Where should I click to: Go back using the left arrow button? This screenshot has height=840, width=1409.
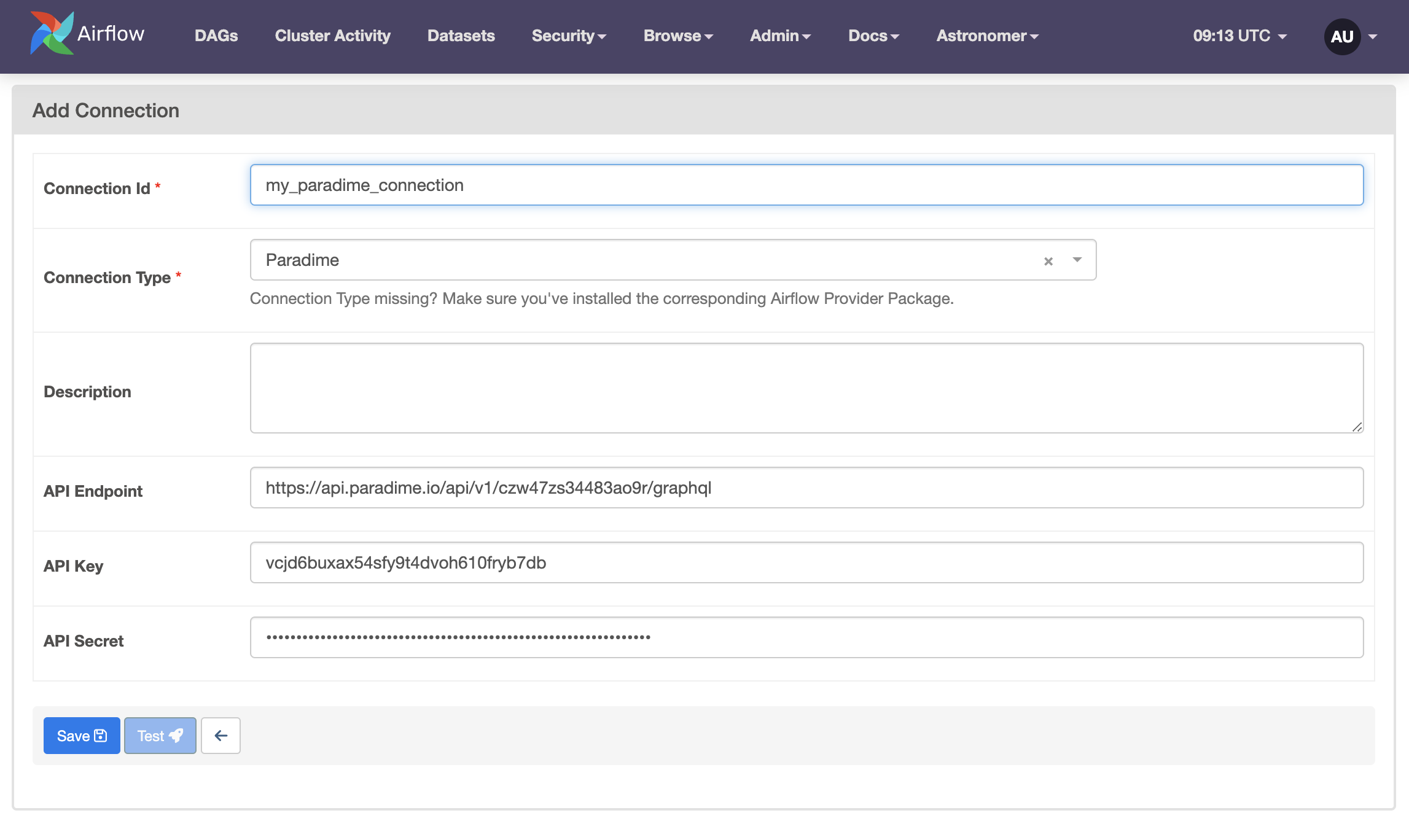[221, 736]
